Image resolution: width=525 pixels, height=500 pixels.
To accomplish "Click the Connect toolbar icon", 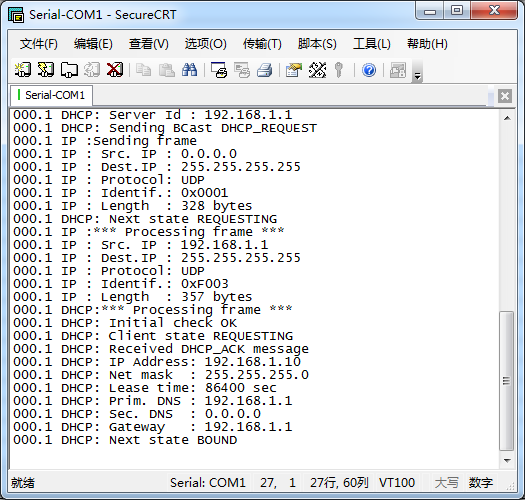I will pyautogui.click(x=23, y=70).
